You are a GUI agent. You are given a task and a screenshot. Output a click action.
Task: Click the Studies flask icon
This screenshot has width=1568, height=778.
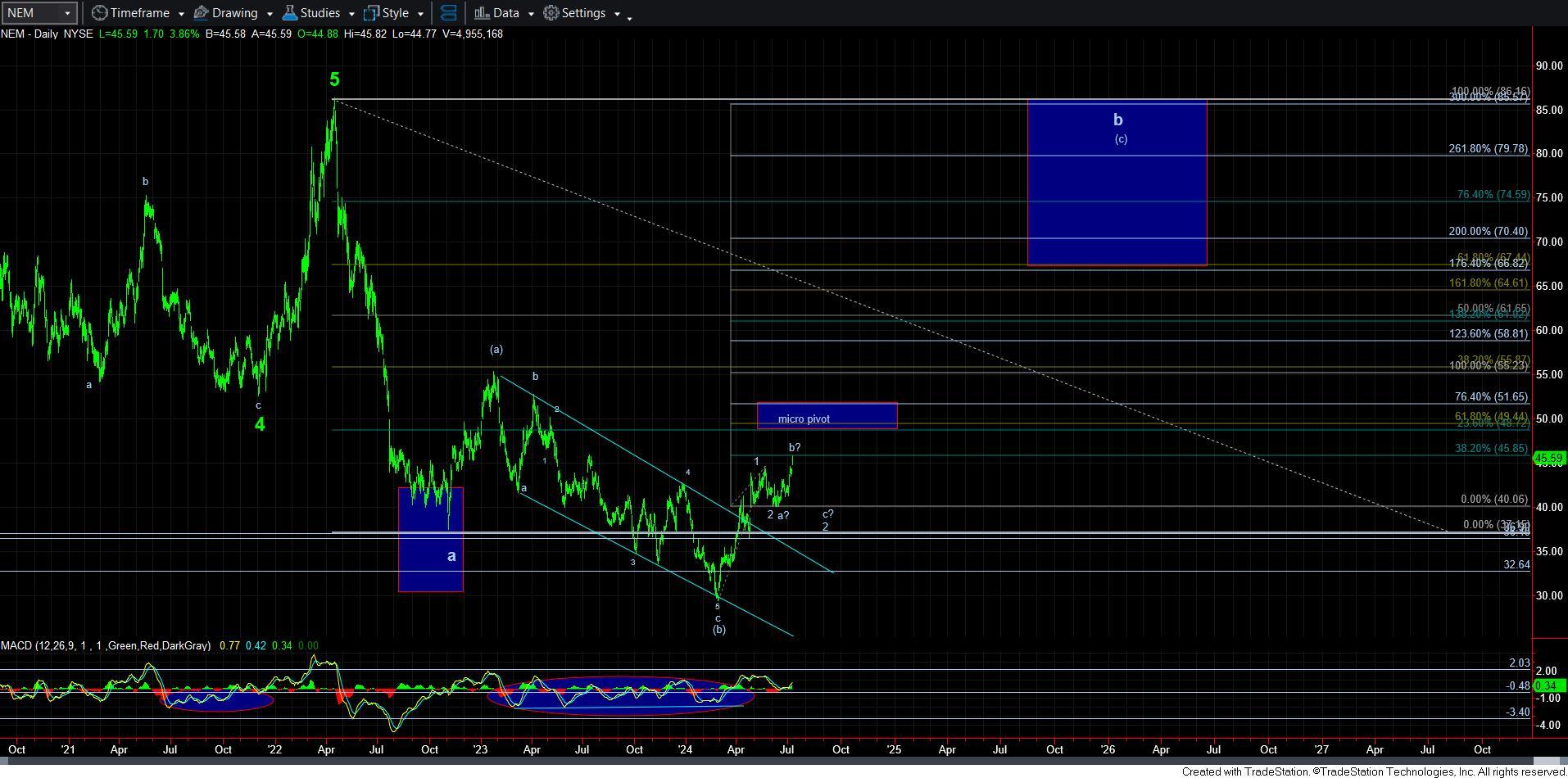click(x=289, y=13)
